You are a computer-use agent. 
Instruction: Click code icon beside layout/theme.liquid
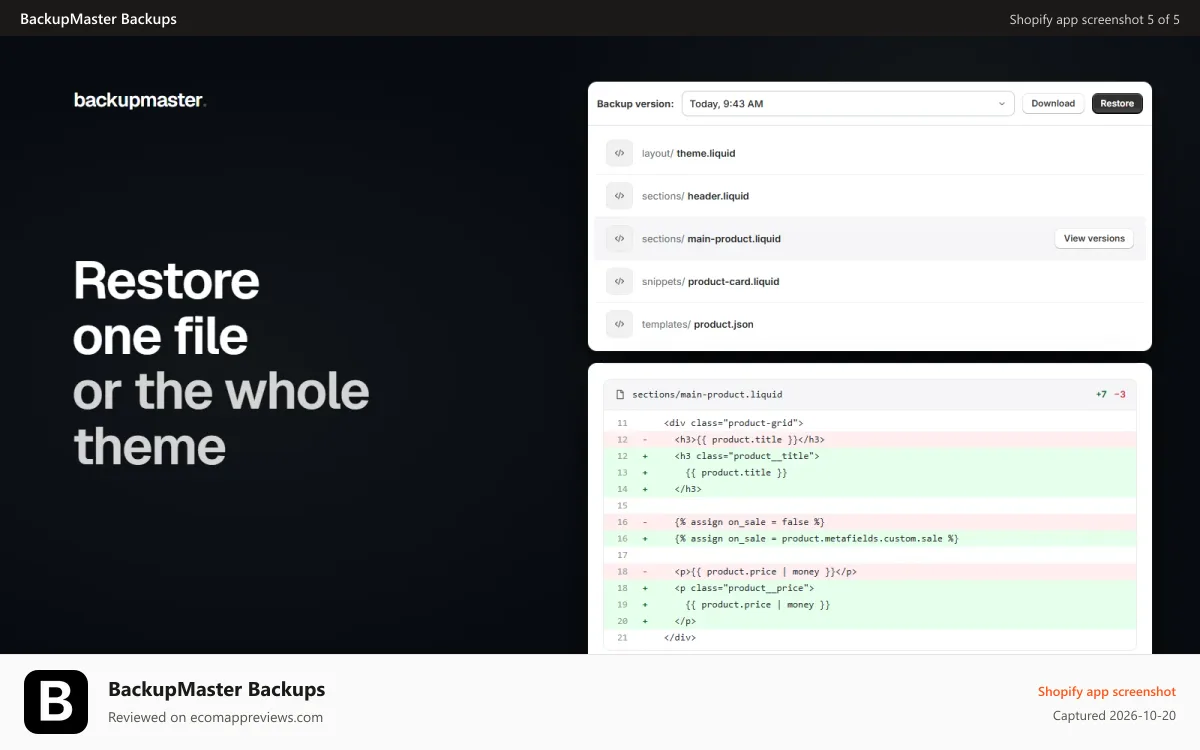point(619,153)
